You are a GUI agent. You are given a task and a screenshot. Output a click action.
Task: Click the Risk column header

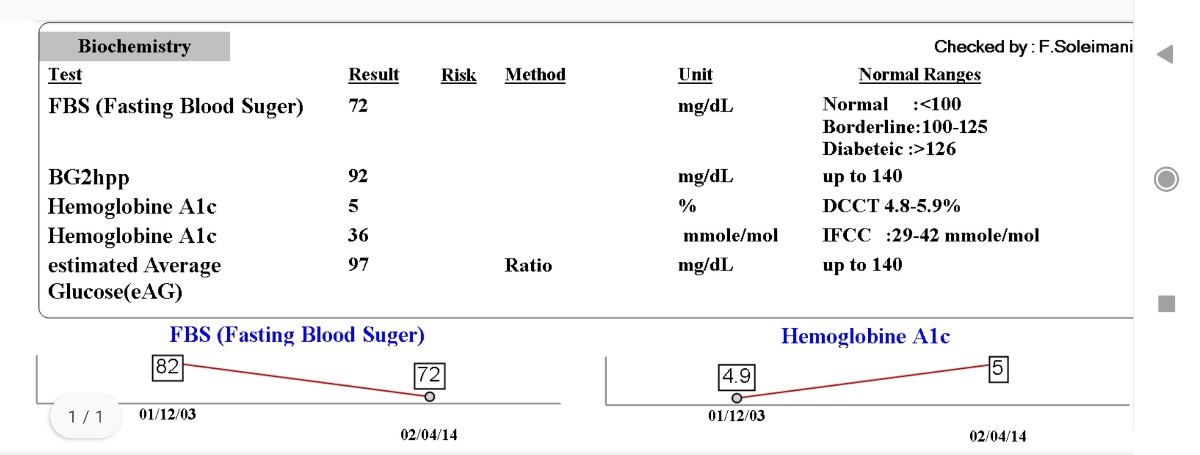point(458,75)
